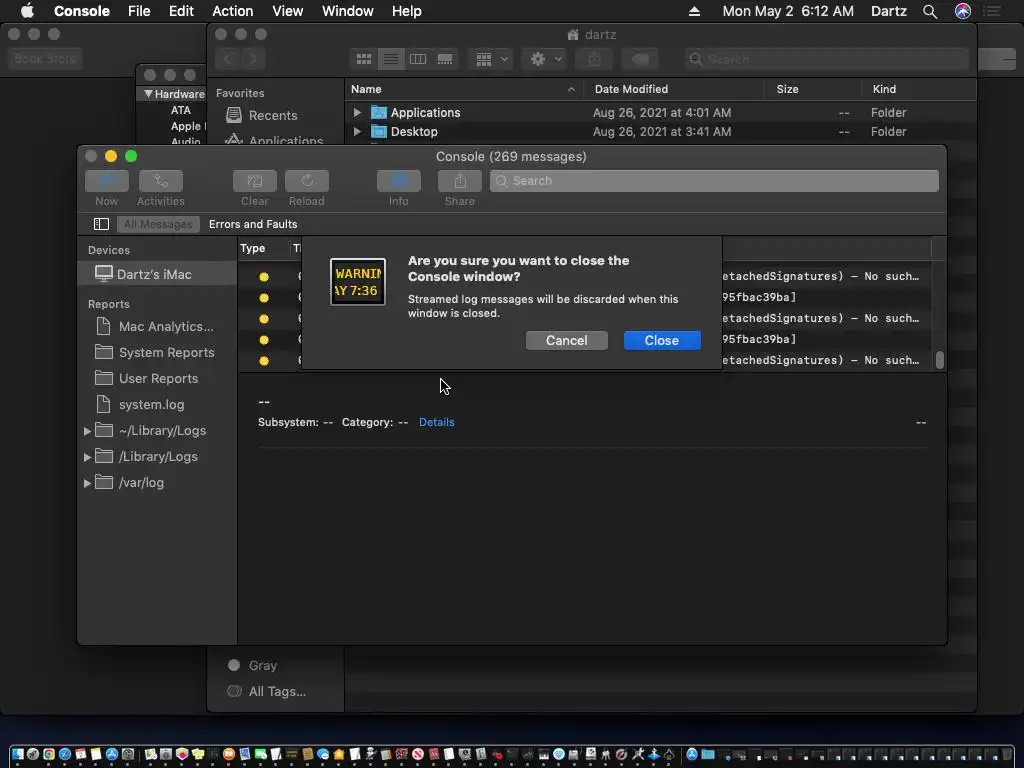
Task: Switch Finder to list view
Action: 391,59
